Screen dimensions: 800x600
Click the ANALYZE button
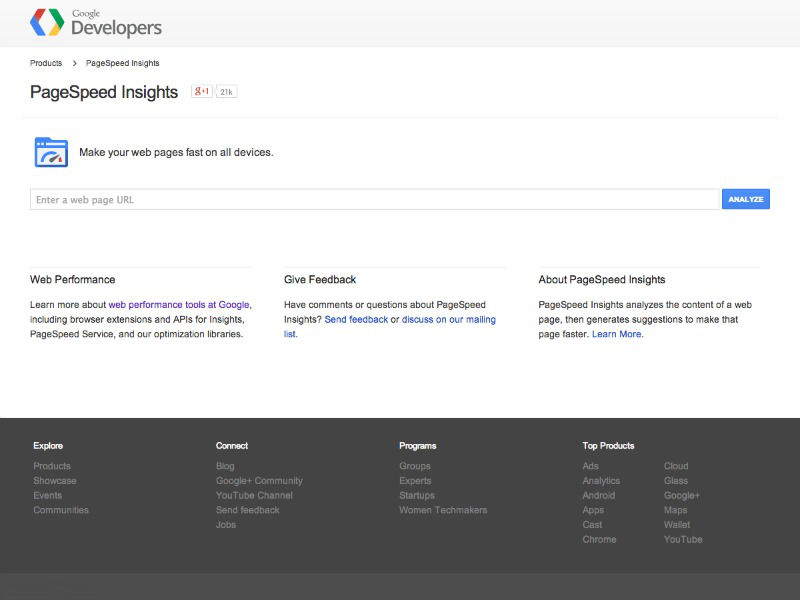tap(746, 199)
